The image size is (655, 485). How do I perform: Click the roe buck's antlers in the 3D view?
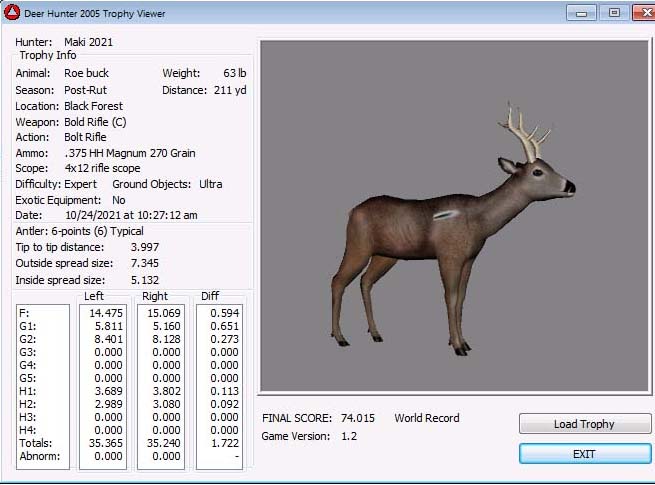[524, 131]
